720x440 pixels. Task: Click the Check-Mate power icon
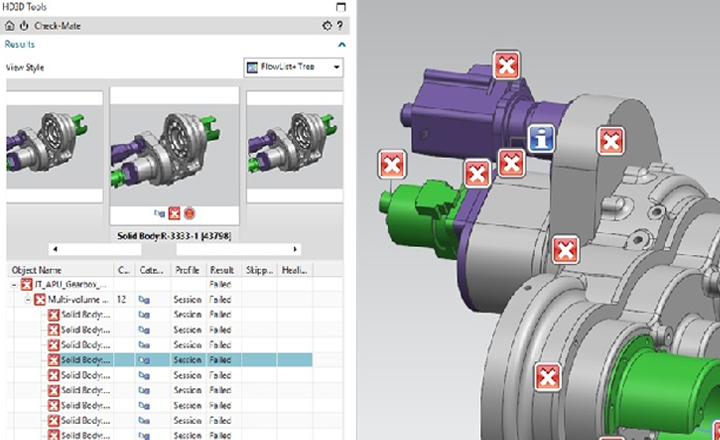click(24, 25)
